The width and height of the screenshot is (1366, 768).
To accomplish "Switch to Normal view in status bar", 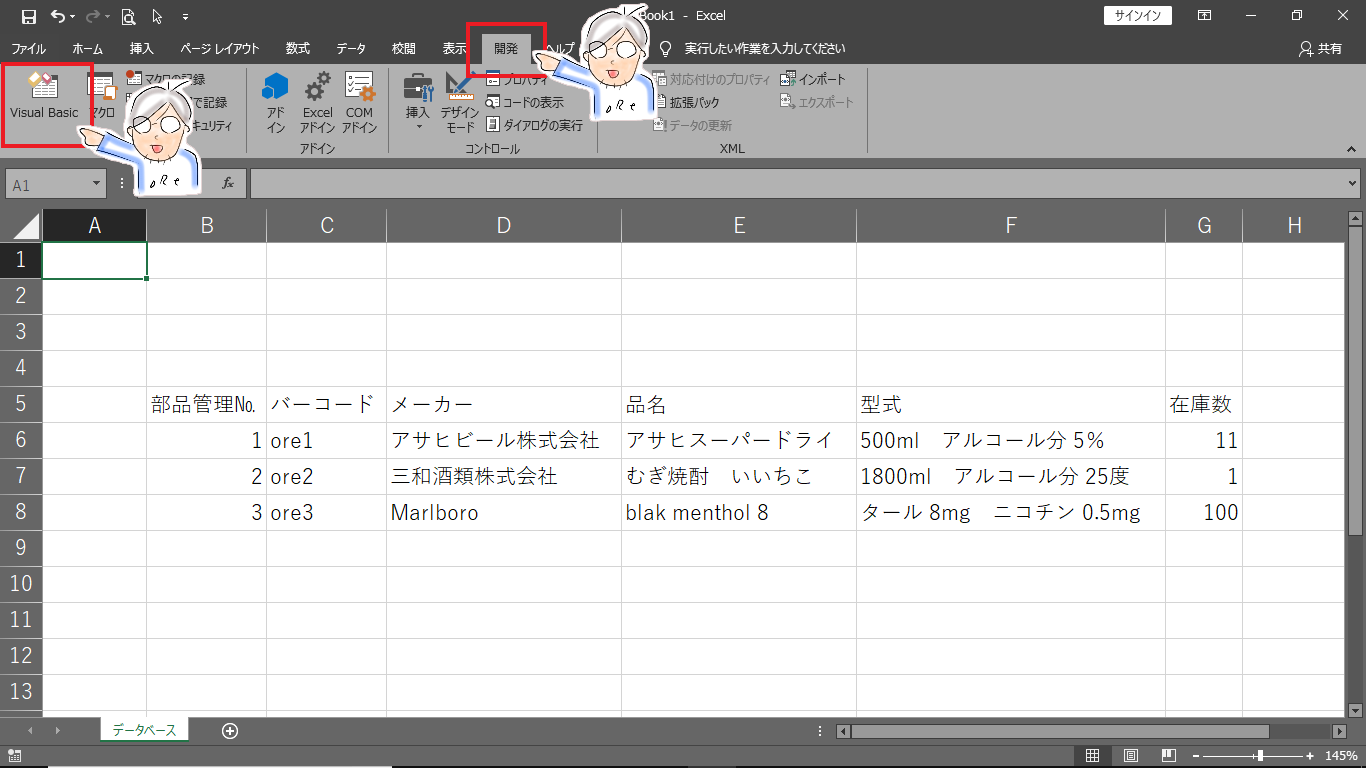I will click(1093, 756).
